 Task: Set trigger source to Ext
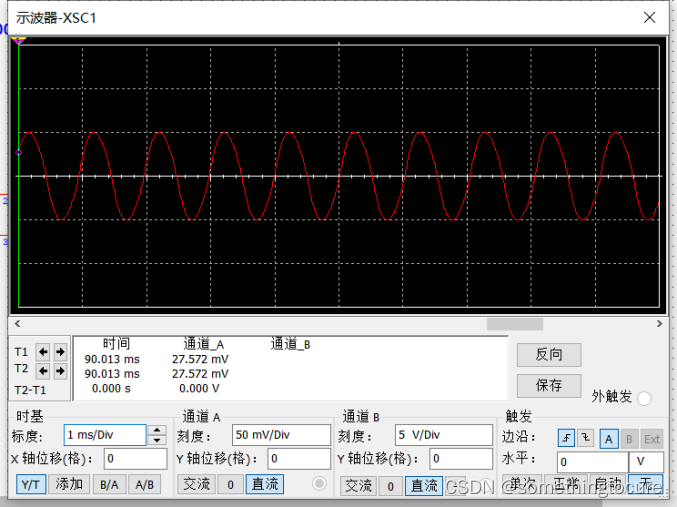[652, 439]
